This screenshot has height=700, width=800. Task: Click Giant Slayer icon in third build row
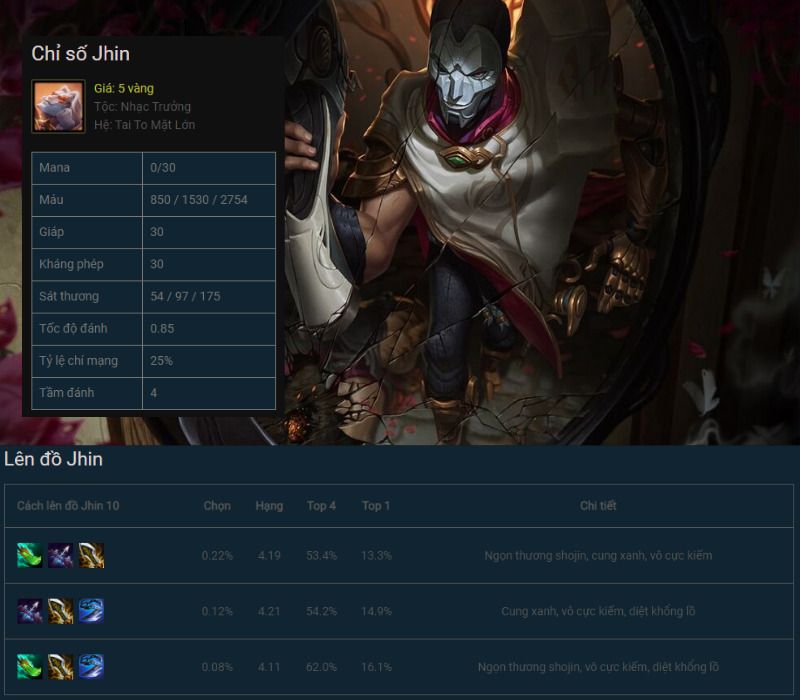91,666
